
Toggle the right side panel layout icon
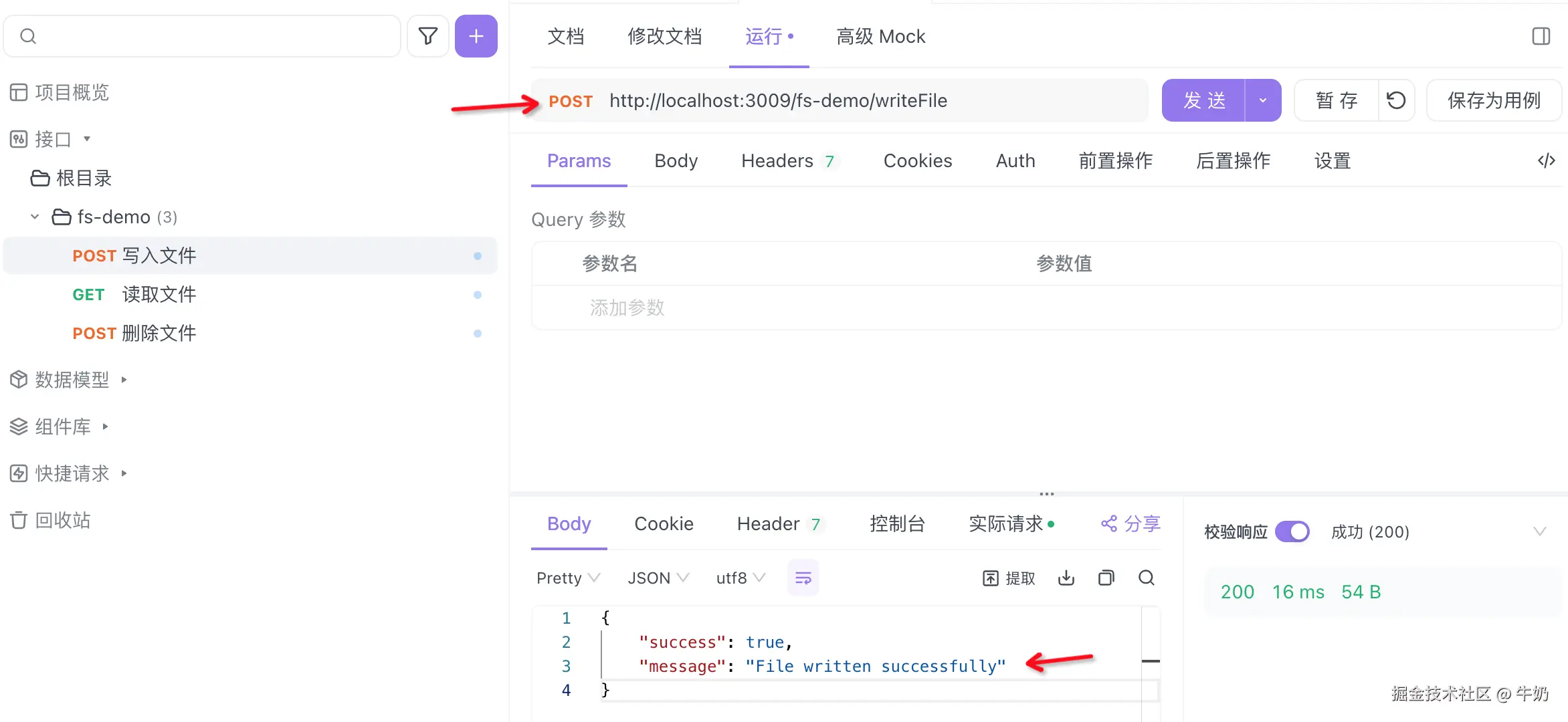1541,36
